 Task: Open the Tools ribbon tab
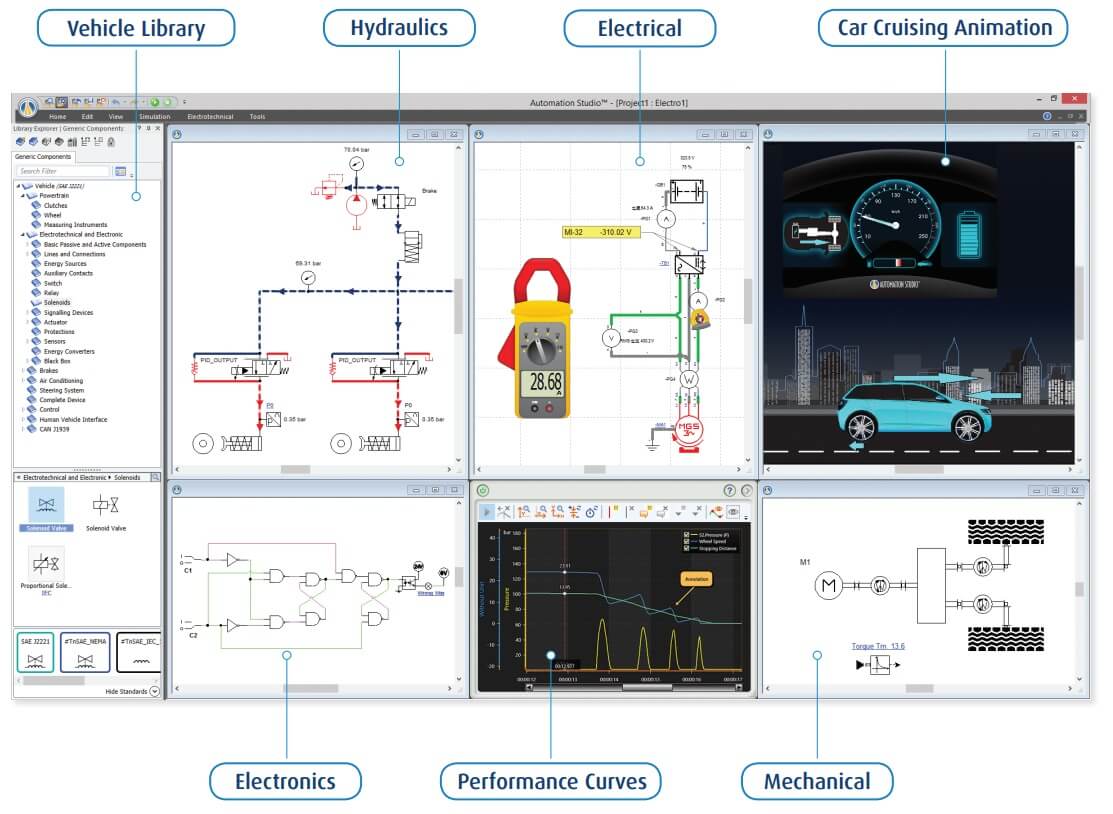pos(257,116)
